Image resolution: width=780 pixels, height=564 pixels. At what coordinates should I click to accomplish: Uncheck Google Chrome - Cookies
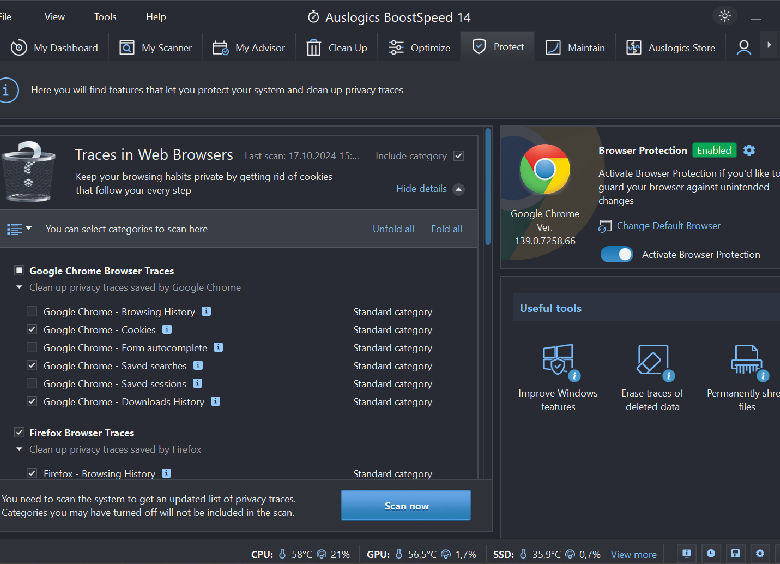(x=32, y=329)
